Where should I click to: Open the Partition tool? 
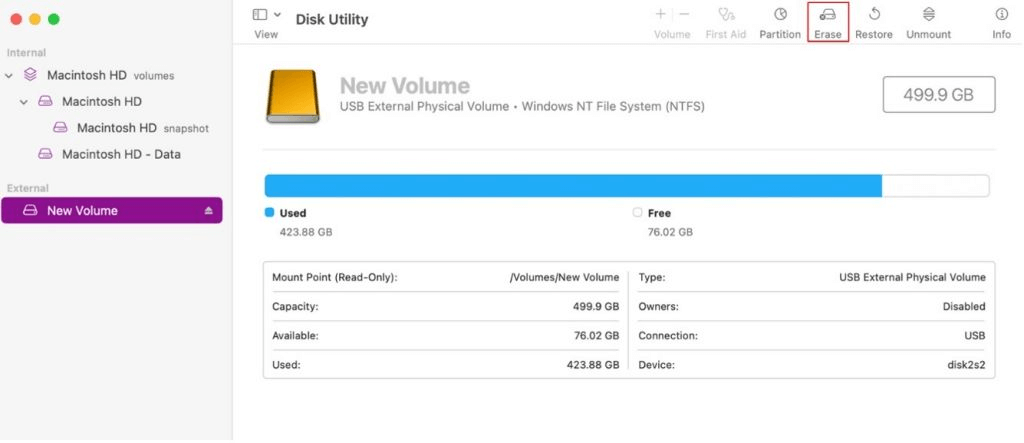pos(780,15)
